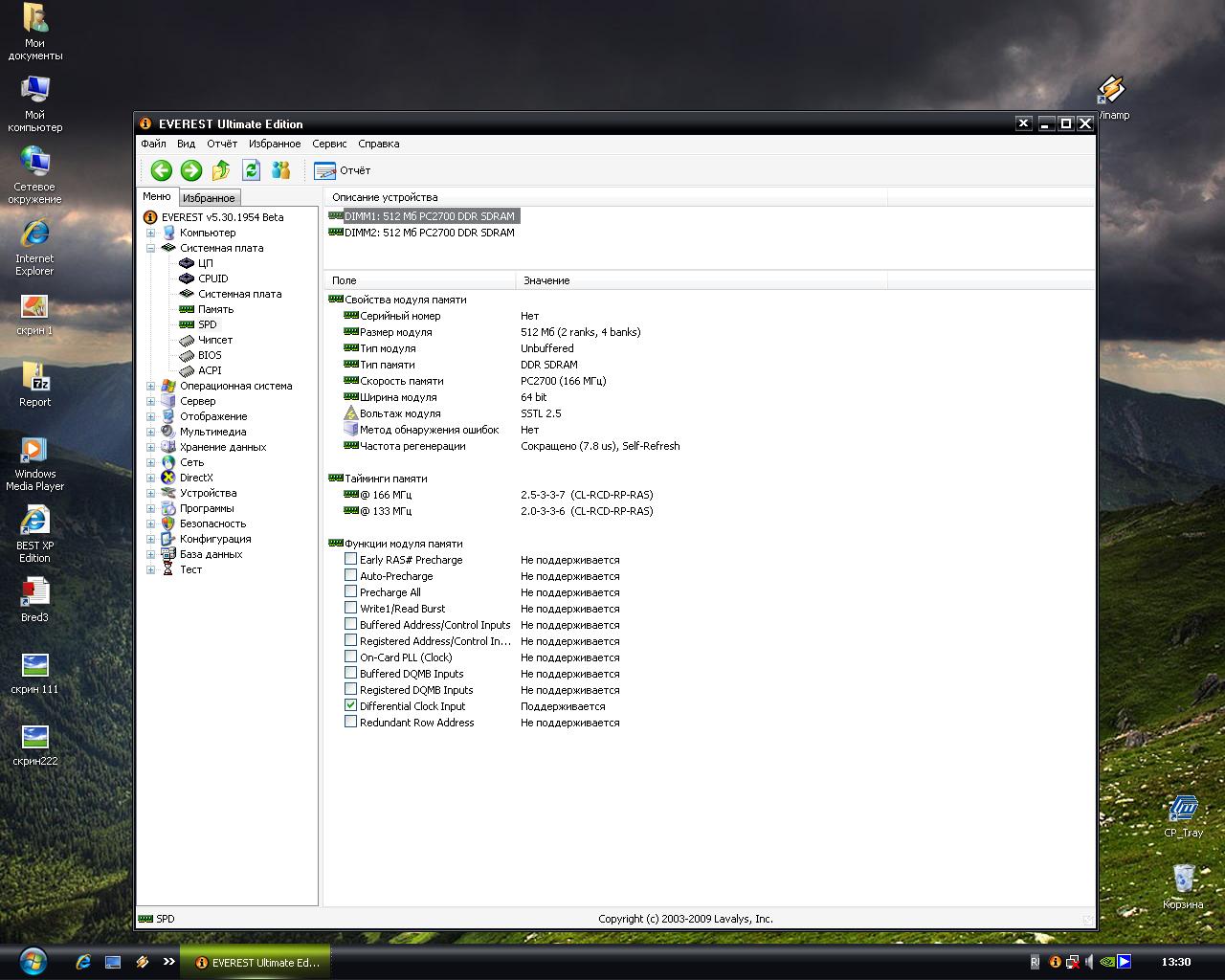Open the Вид menu
The image size is (1225, 980).
point(186,144)
